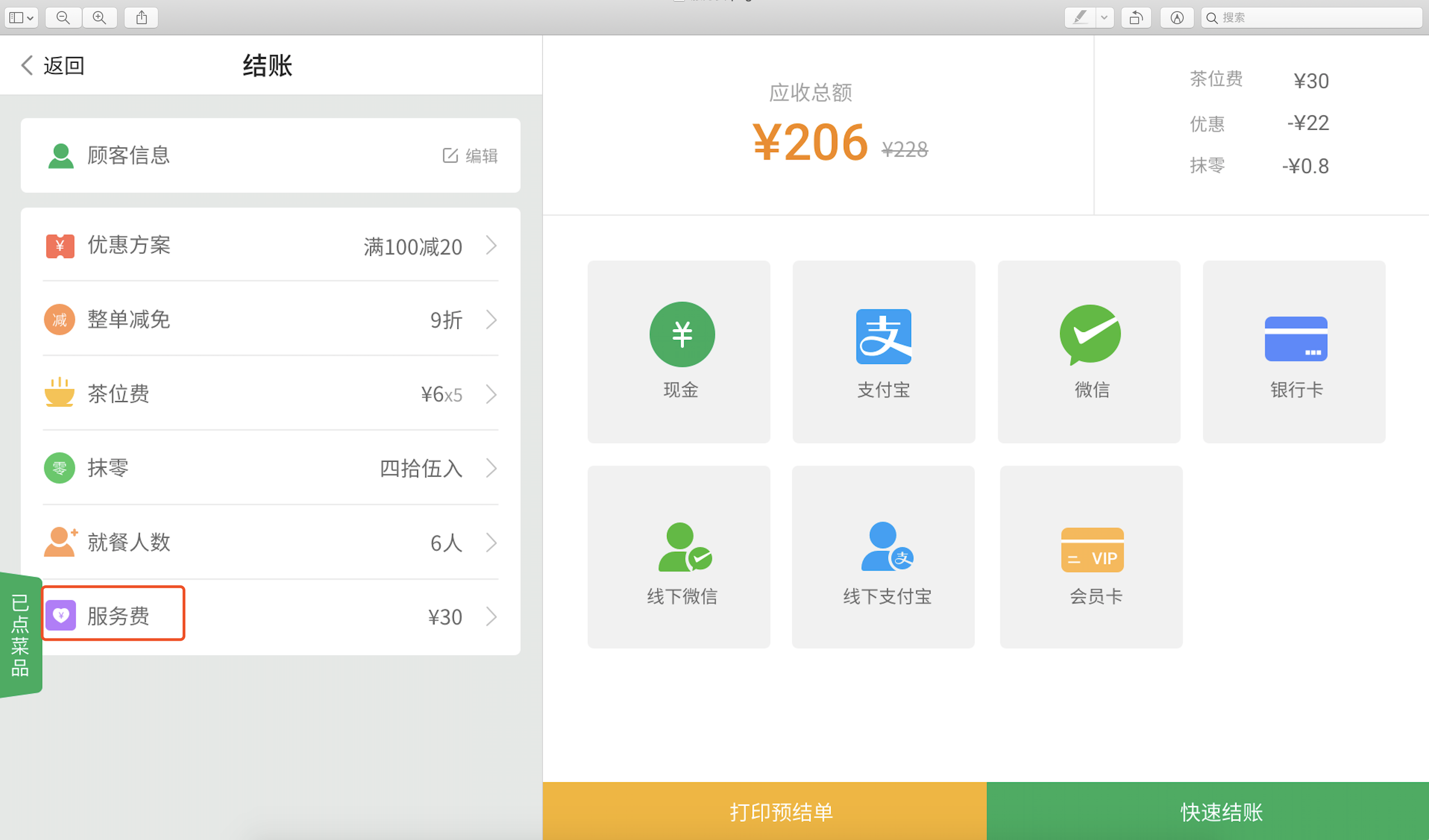This screenshot has height=840, width=1429.
Task: Click the 结账 page title
Action: coord(267,65)
